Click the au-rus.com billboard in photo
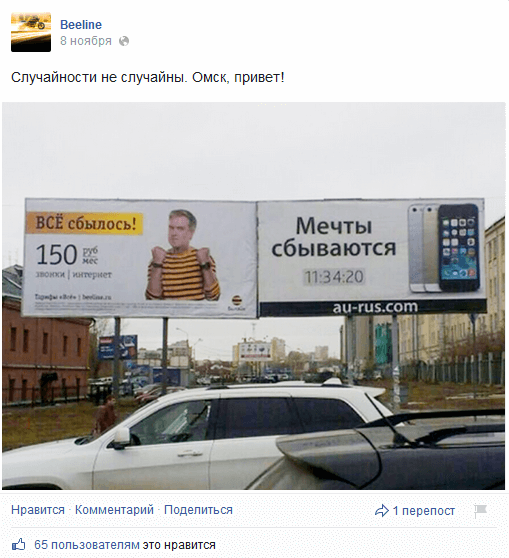The image size is (509, 558). (372, 258)
